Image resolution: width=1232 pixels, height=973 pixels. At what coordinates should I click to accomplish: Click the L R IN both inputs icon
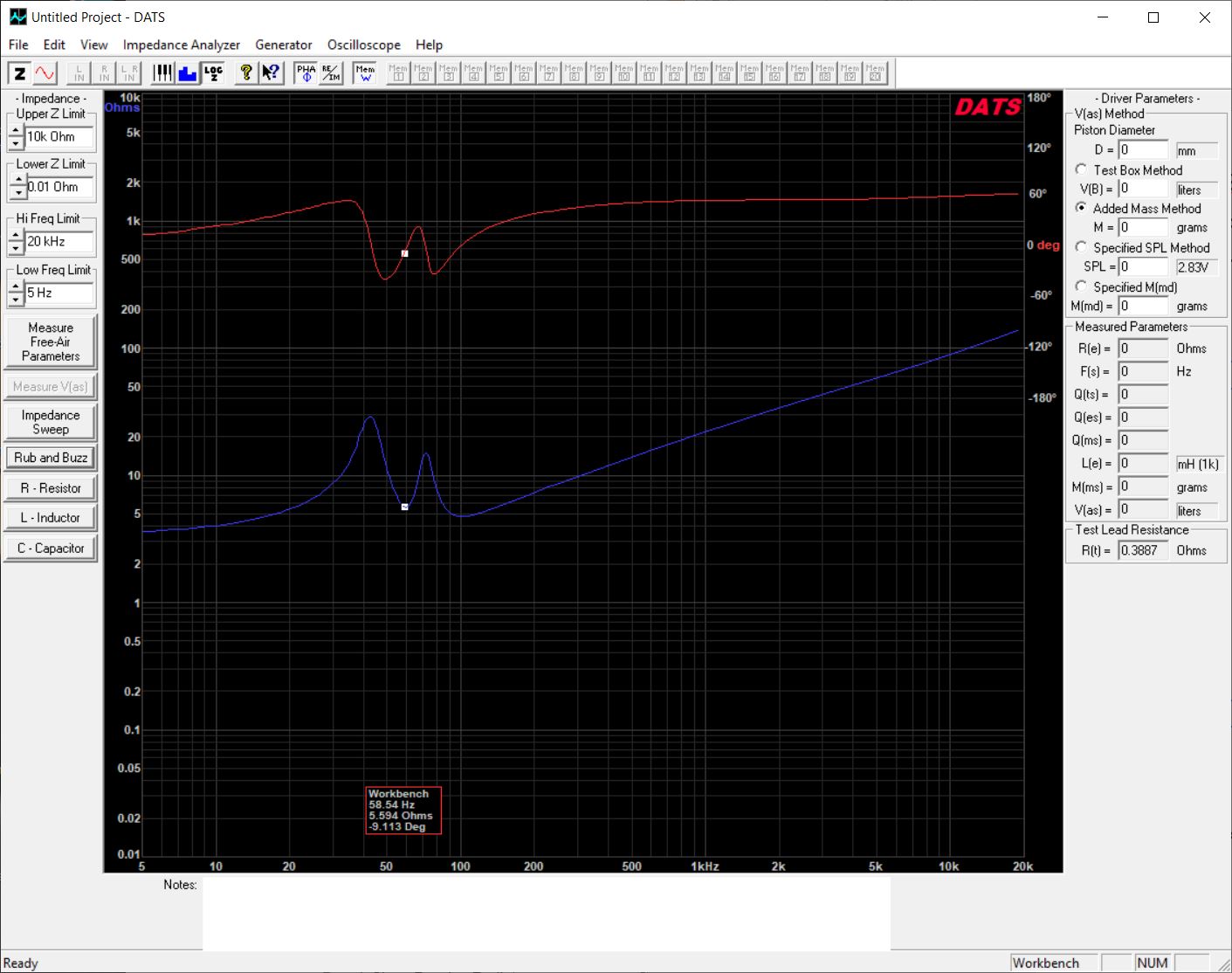(129, 73)
